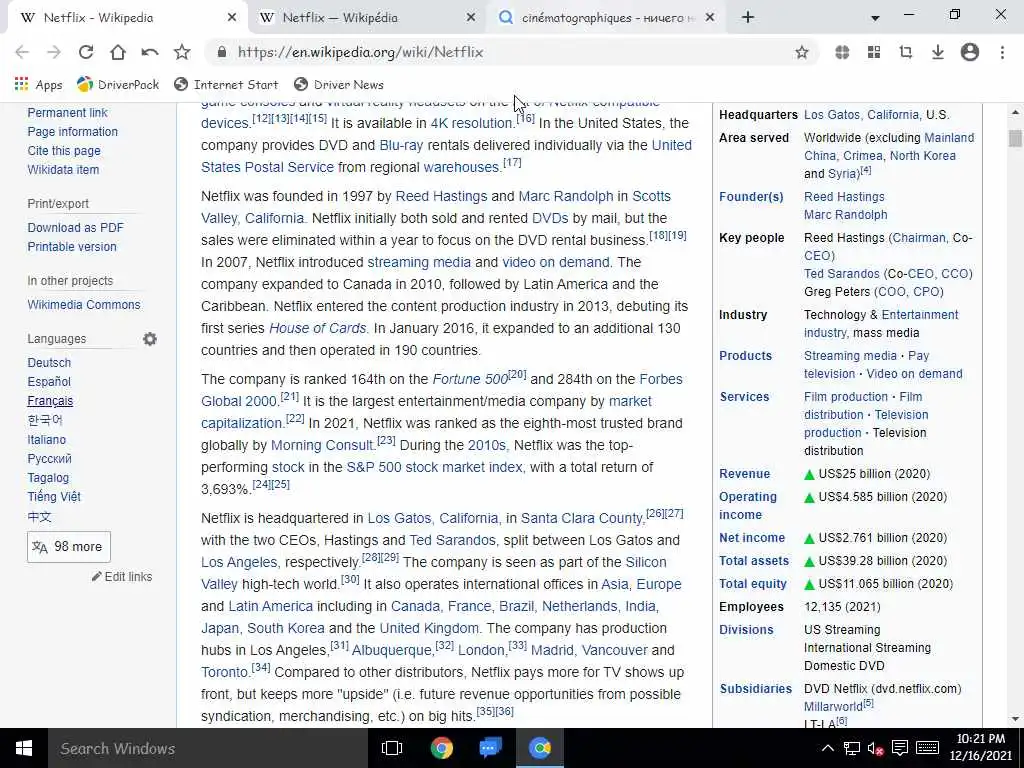Viewport: 1024px width, 768px height.
Task: Open the tiles extension icon
Action: point(874,52)
